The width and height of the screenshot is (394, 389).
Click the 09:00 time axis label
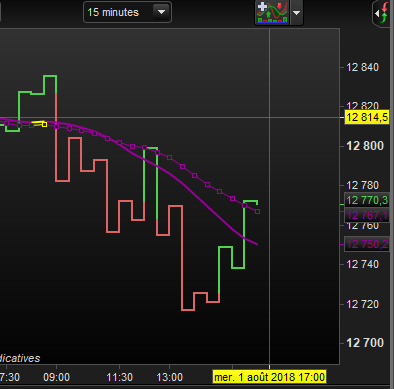pos(56,377)
